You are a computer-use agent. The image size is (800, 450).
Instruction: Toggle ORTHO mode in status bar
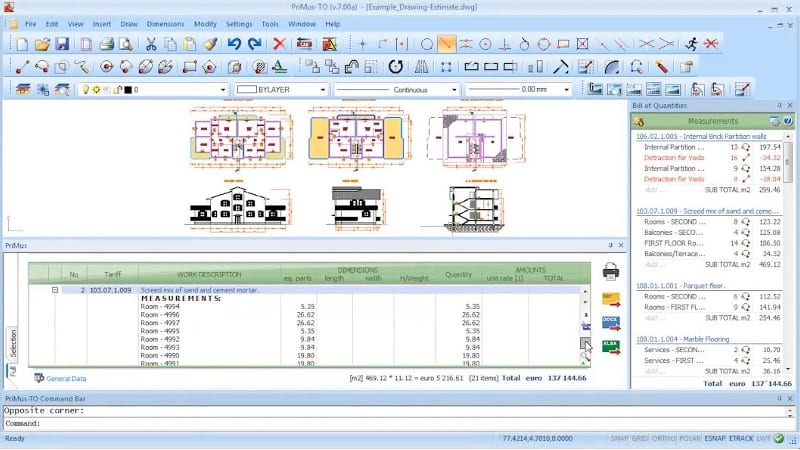click(663, 438)
